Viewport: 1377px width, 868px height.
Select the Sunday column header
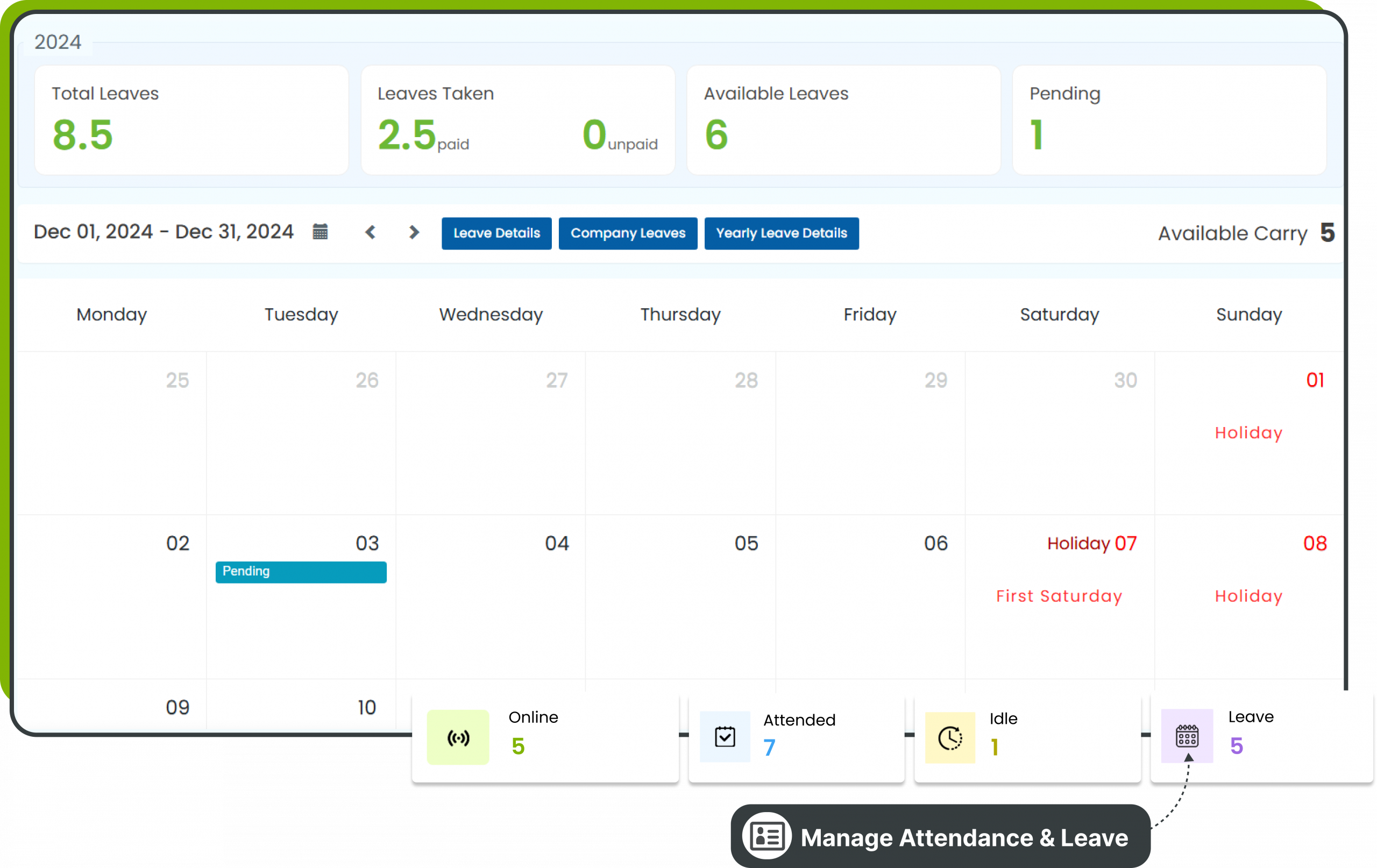coord(1250,315)
